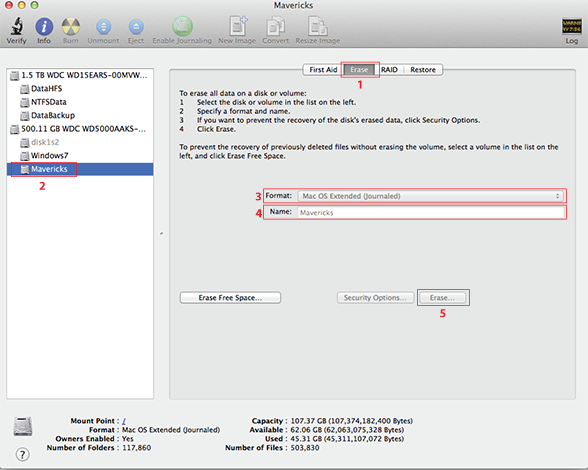Viewport: 588px width, 470px height.
Task: Click the Security Options button
Action: (x=375, y=298)
